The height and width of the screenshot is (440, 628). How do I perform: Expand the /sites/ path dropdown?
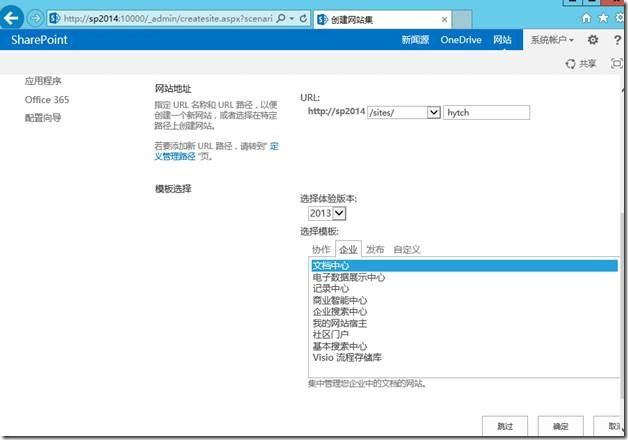[433, 113]
